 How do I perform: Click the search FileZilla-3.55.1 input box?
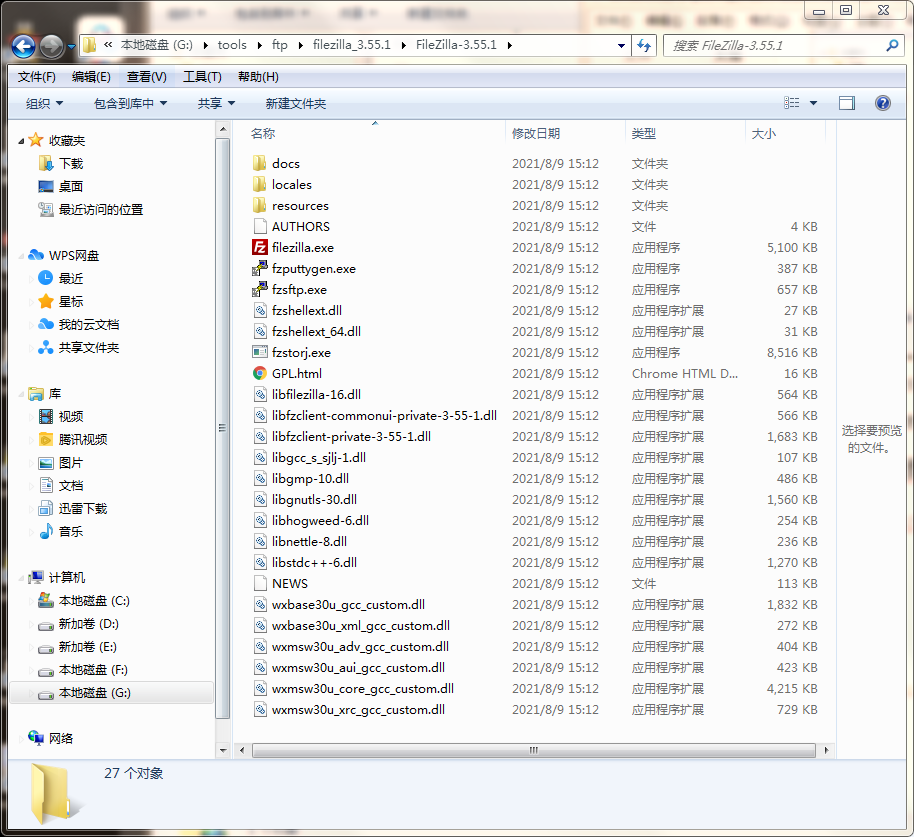775,45
